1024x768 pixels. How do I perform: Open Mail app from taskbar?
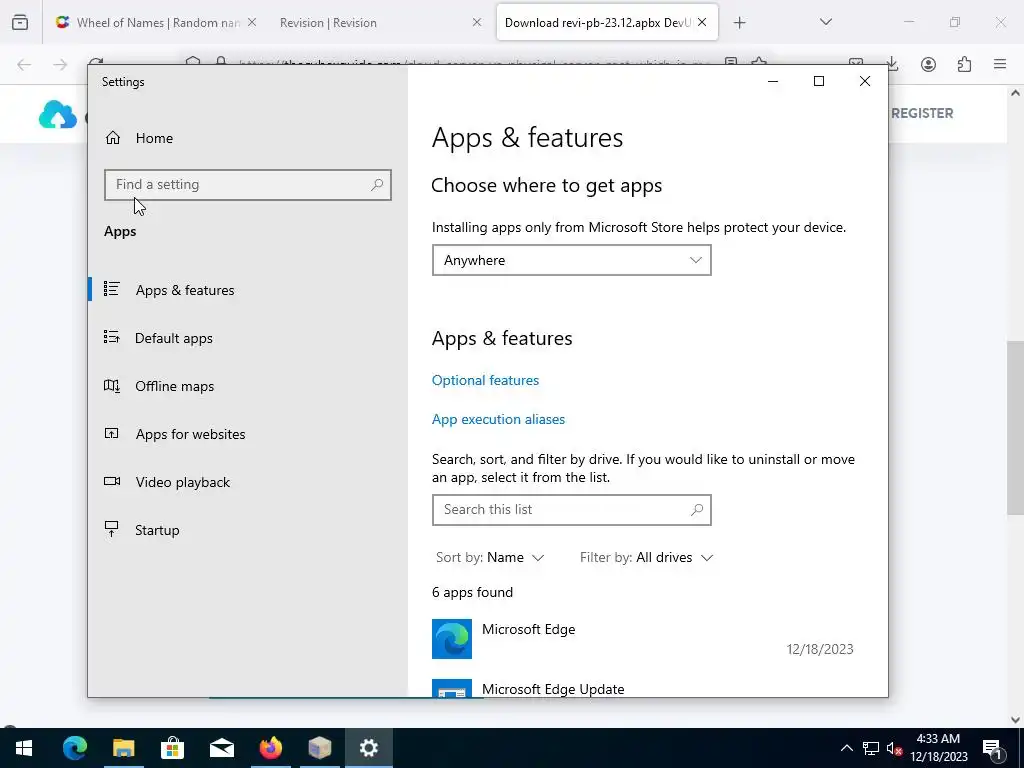[221, 748]
